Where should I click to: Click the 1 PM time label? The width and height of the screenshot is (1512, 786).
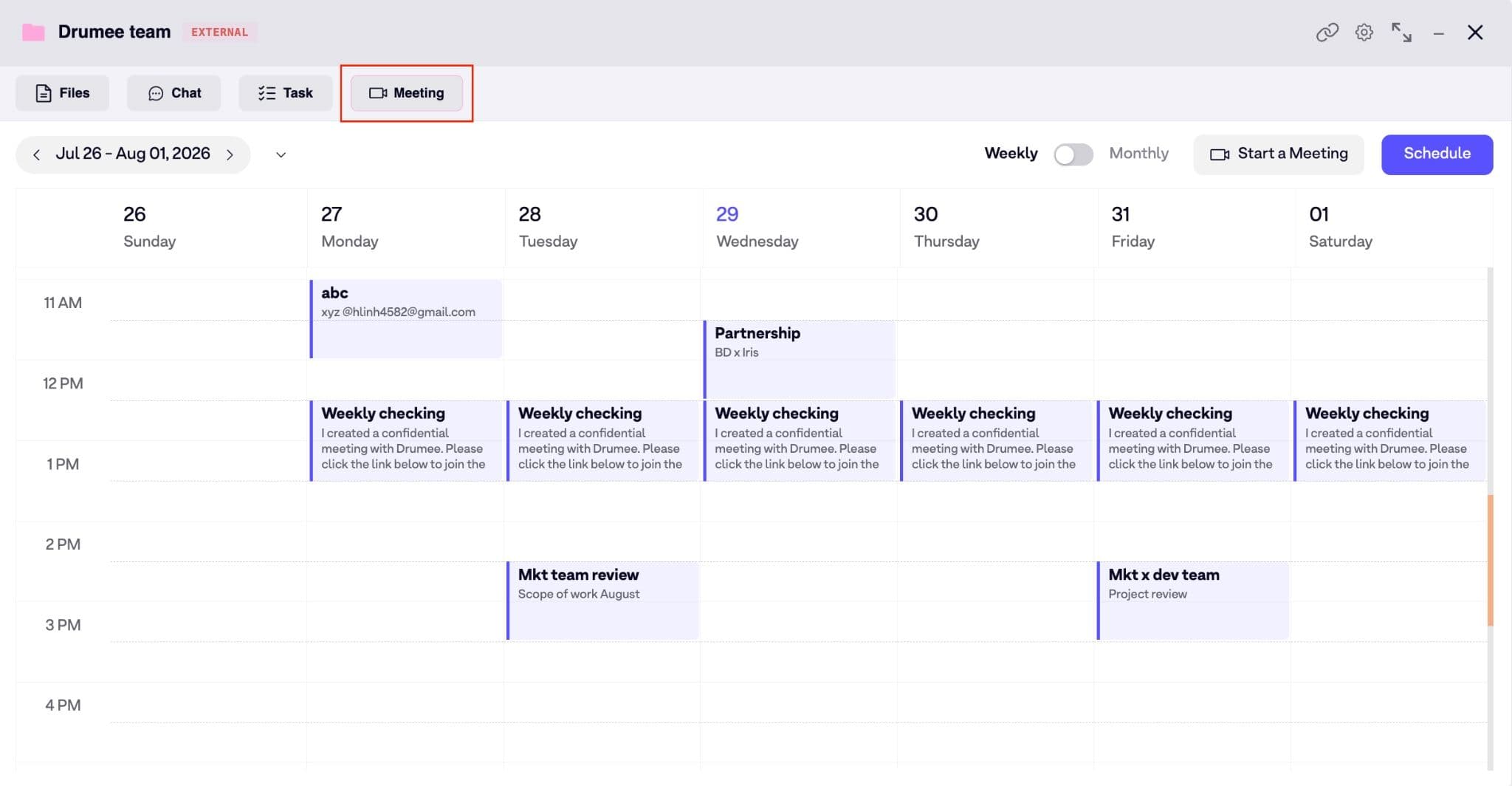tap(63, 464)
